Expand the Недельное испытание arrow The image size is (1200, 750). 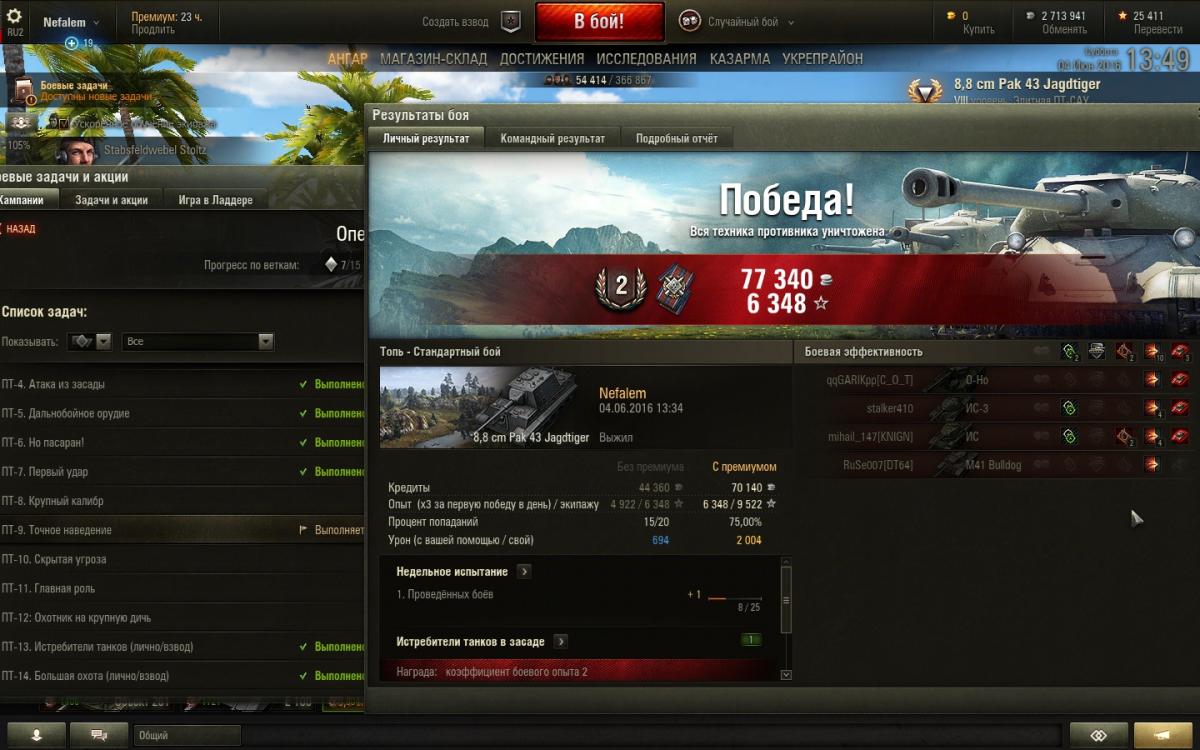pos(525,572)
